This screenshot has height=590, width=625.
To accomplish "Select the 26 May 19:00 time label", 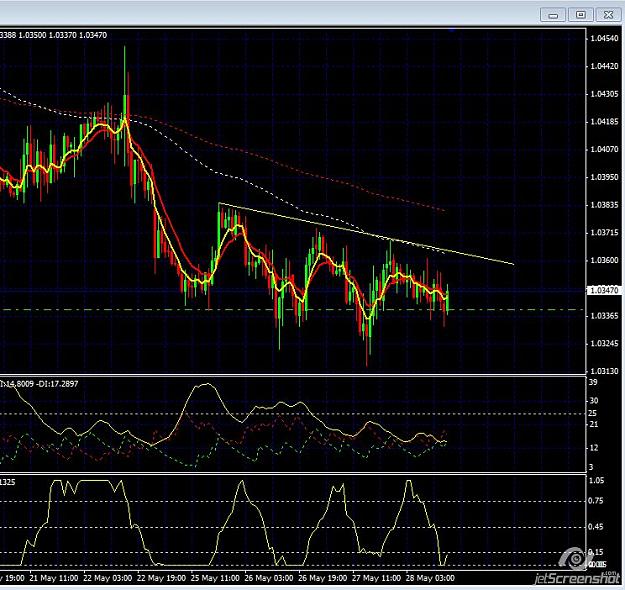I will click(x=322, y=578).
